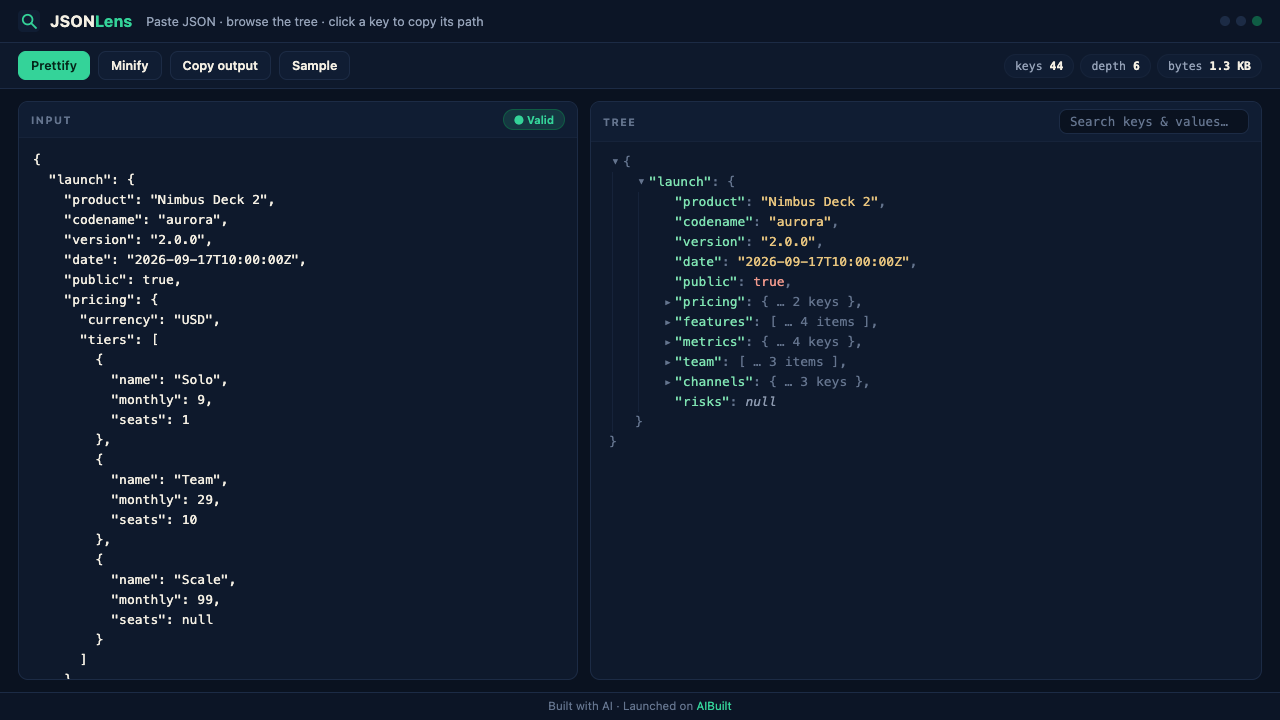Click the "monthly": 29 line in input
1280x720 pixels.
tap(165, 499)
